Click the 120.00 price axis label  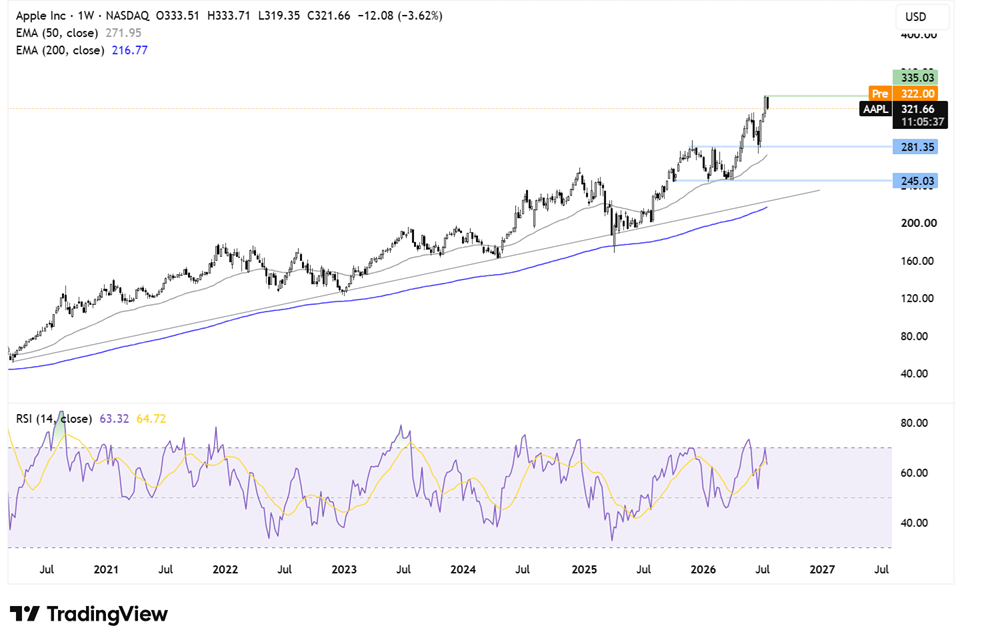tap(917, 298)
